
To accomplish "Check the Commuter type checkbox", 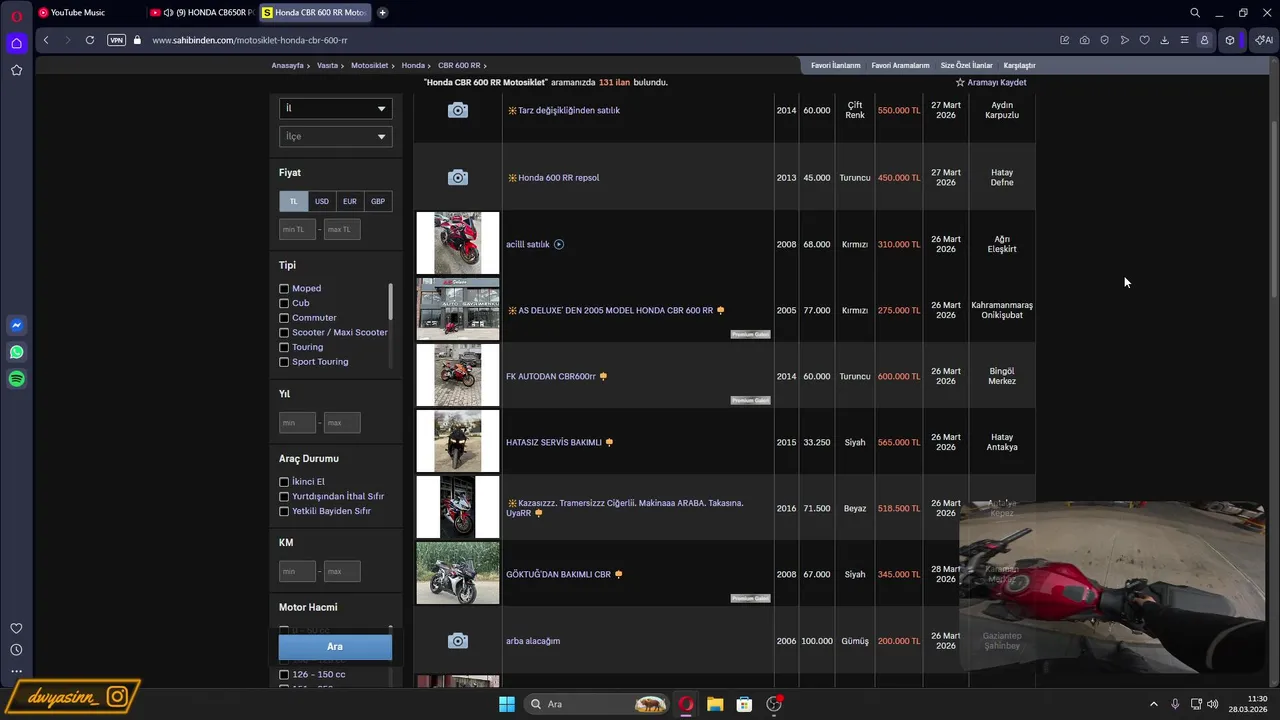I will (284, 318).
